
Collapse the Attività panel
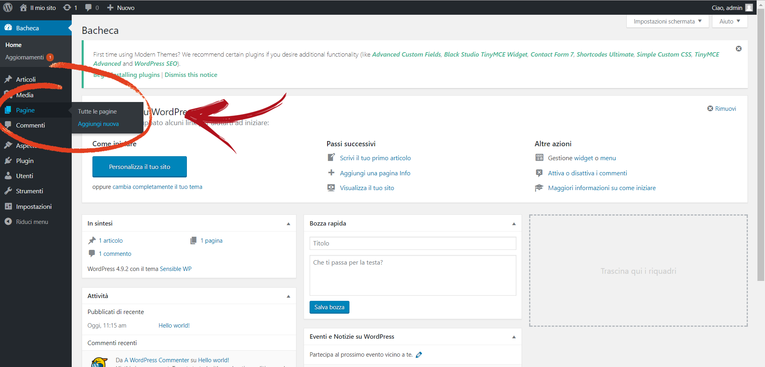(x=288, y=296)
